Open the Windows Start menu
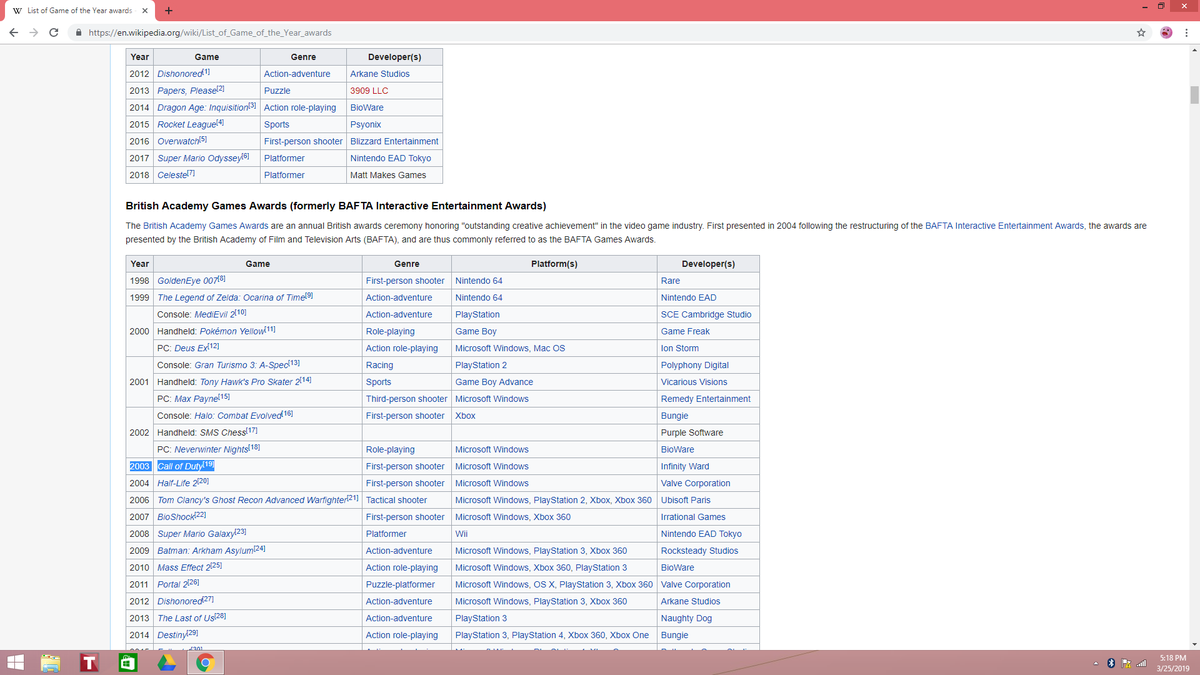 [x=17, y=662]
